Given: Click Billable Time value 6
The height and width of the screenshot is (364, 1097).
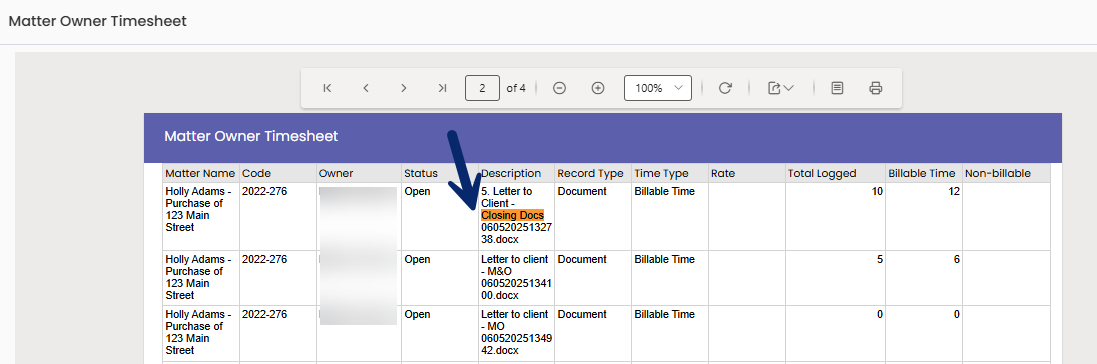Looking at the screenshot, I should click(957, 259).
